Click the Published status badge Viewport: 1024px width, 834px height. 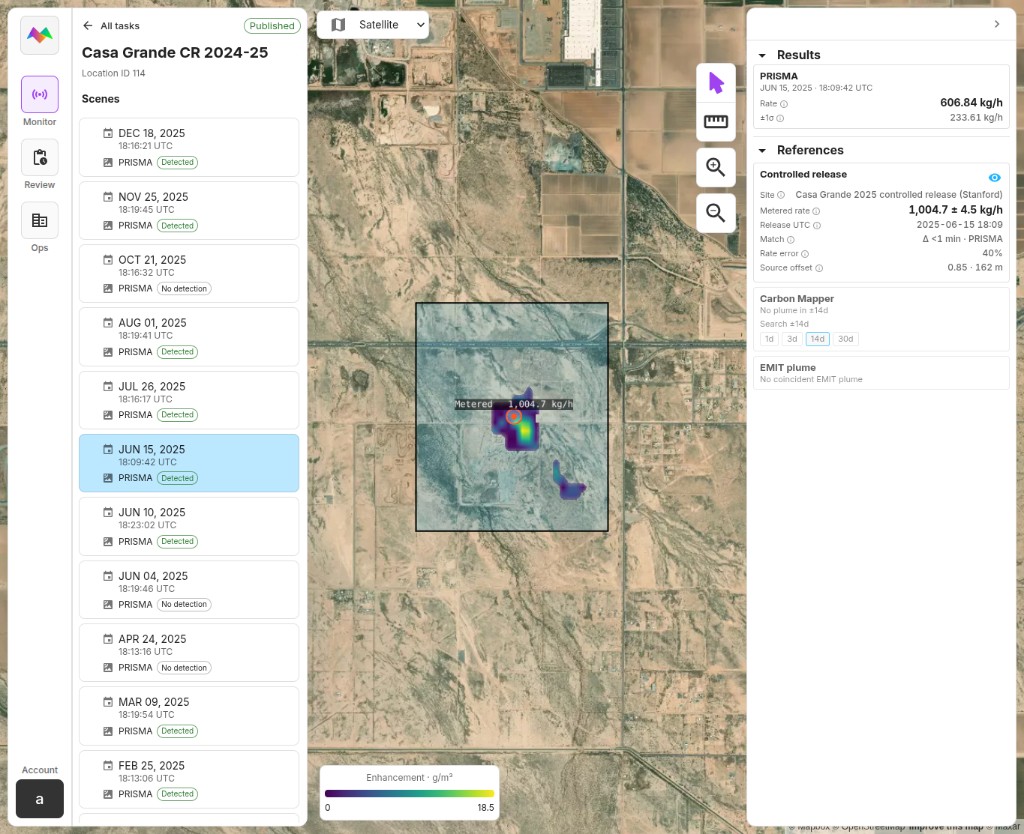[x=272, y=25]
